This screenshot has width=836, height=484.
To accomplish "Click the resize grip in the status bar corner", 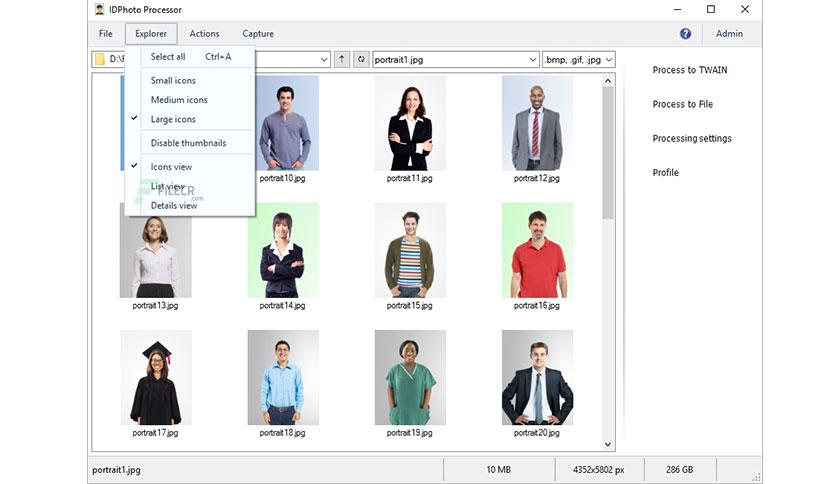I will 756,477.
